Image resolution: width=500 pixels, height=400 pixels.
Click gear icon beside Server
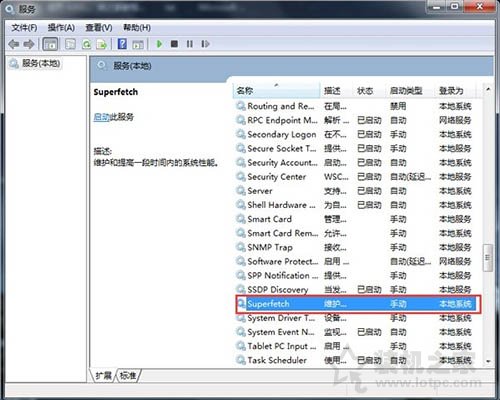point(241,191)
